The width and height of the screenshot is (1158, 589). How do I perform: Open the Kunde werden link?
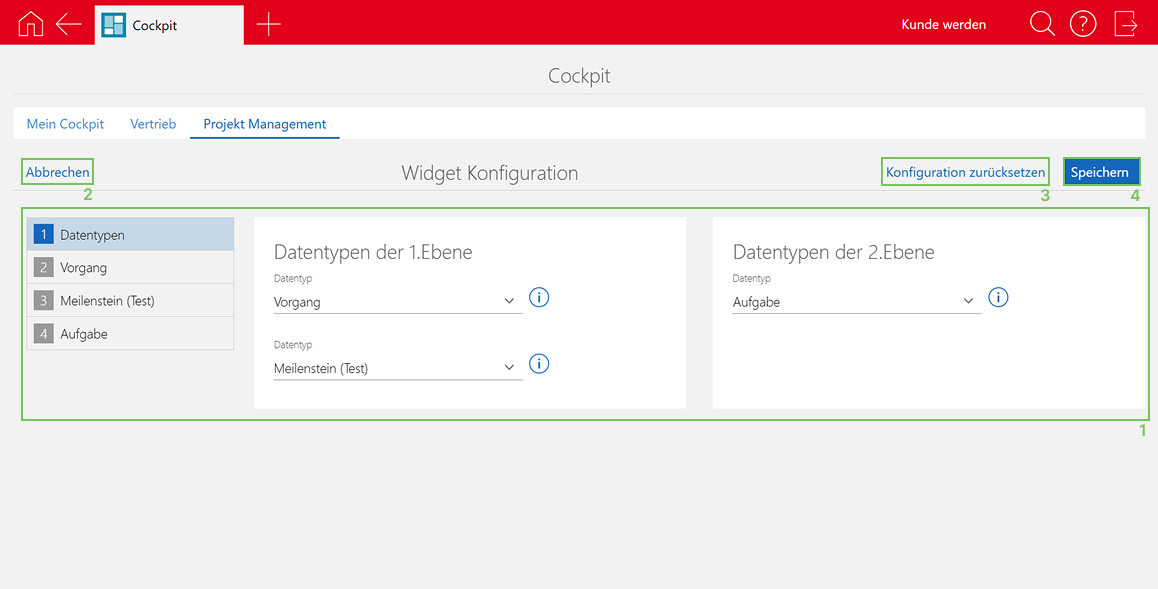pyautogui.click(x=943, y=23)
